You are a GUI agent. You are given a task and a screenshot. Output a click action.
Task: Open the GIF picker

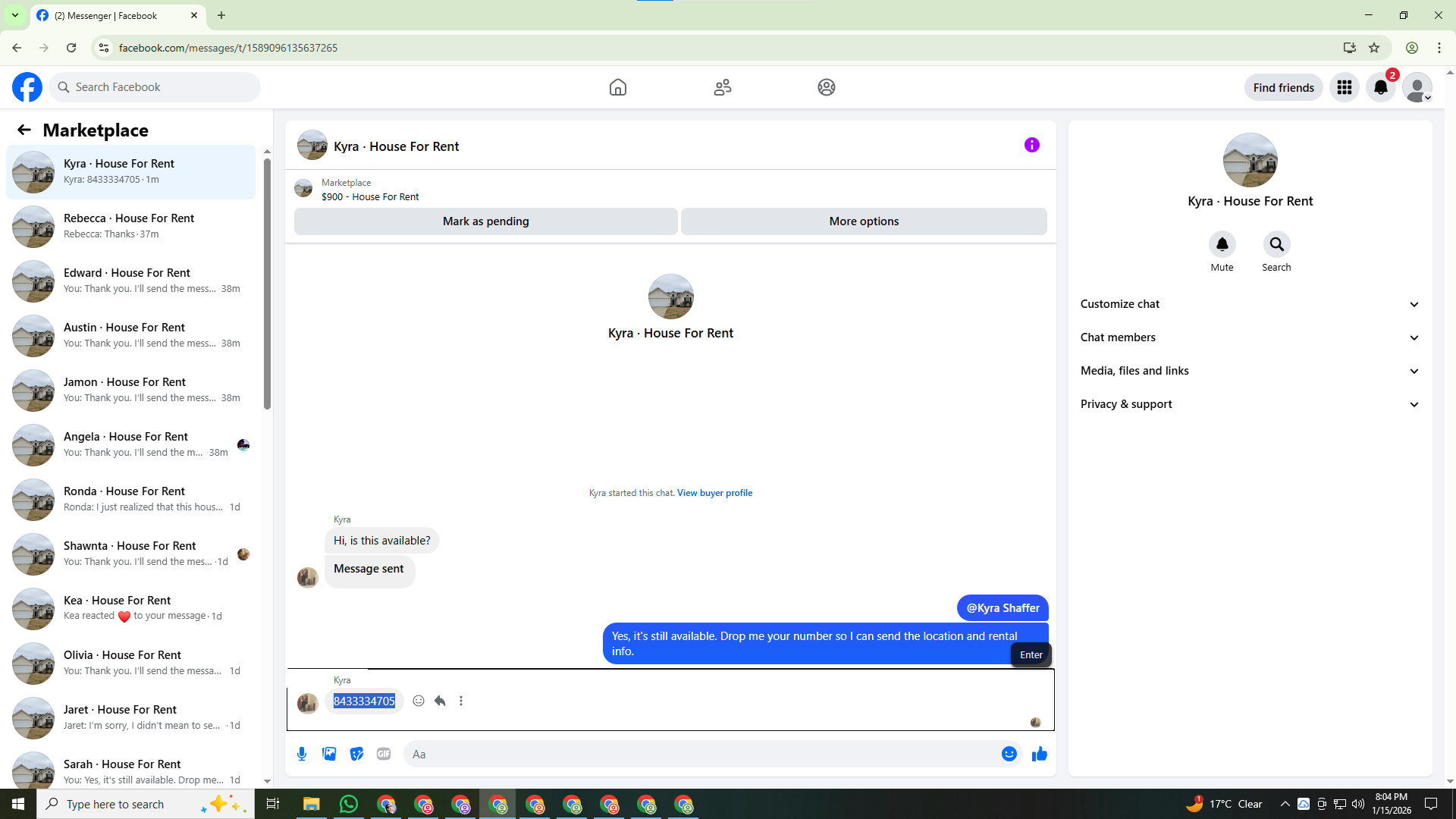(384, 754)
